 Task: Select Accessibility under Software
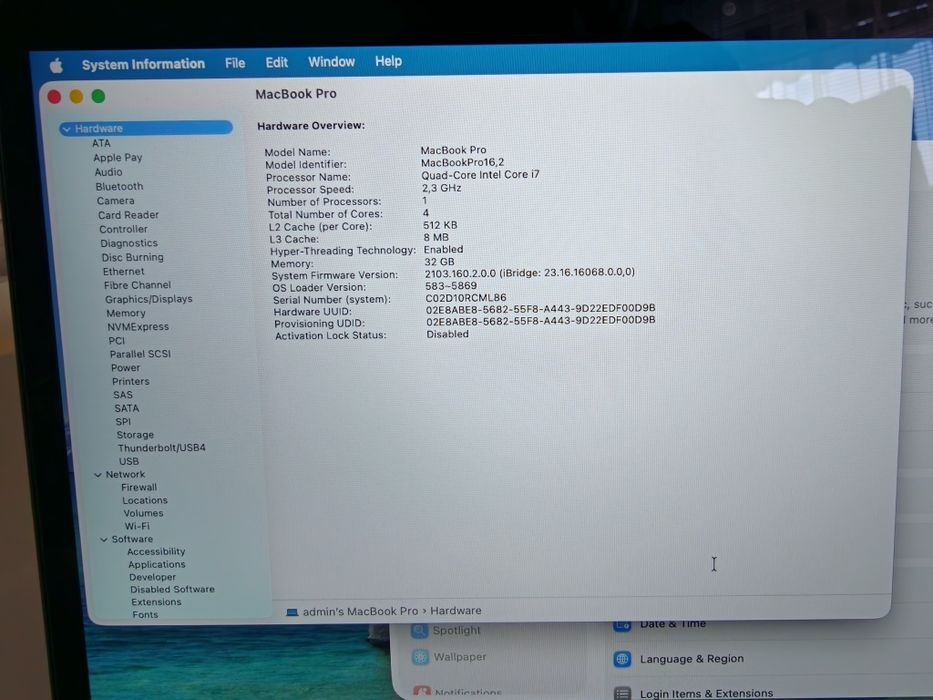coord(156,552)
